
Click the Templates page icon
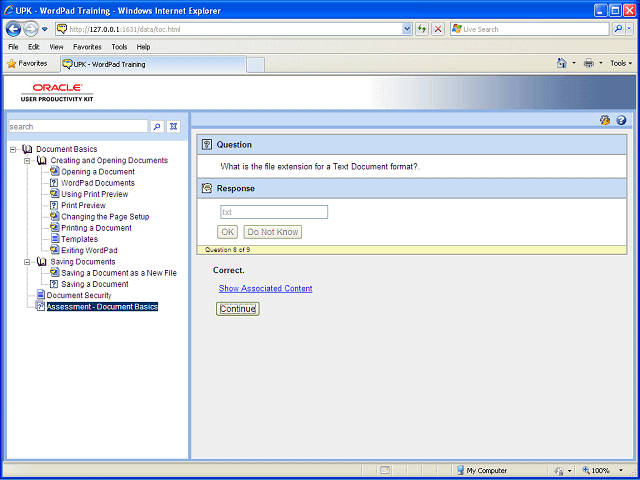click(55, 239)
